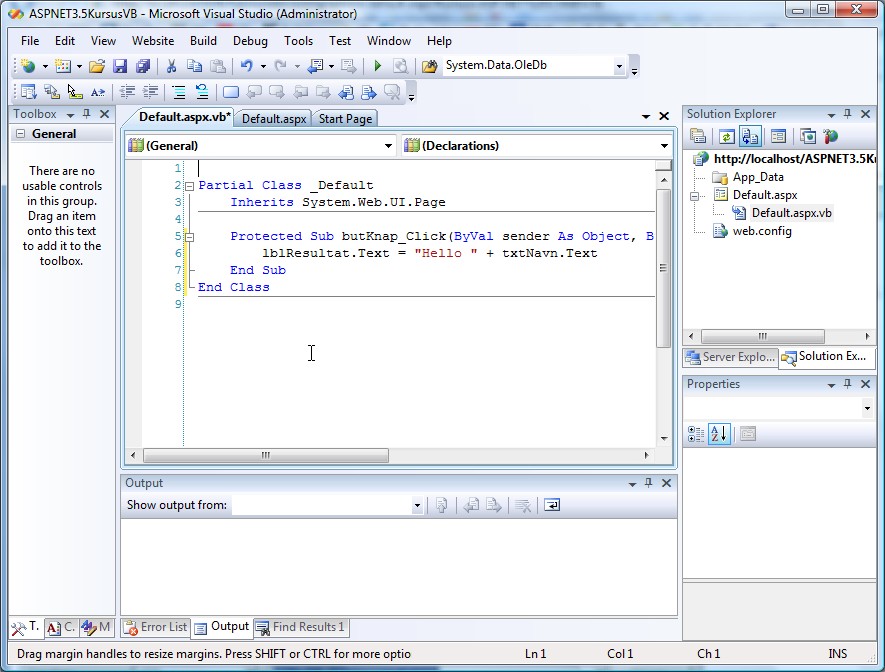The width and height of the screenshot is (885, 672).
Task: Click the Paste clipboard icon
Action: point(218,66)
